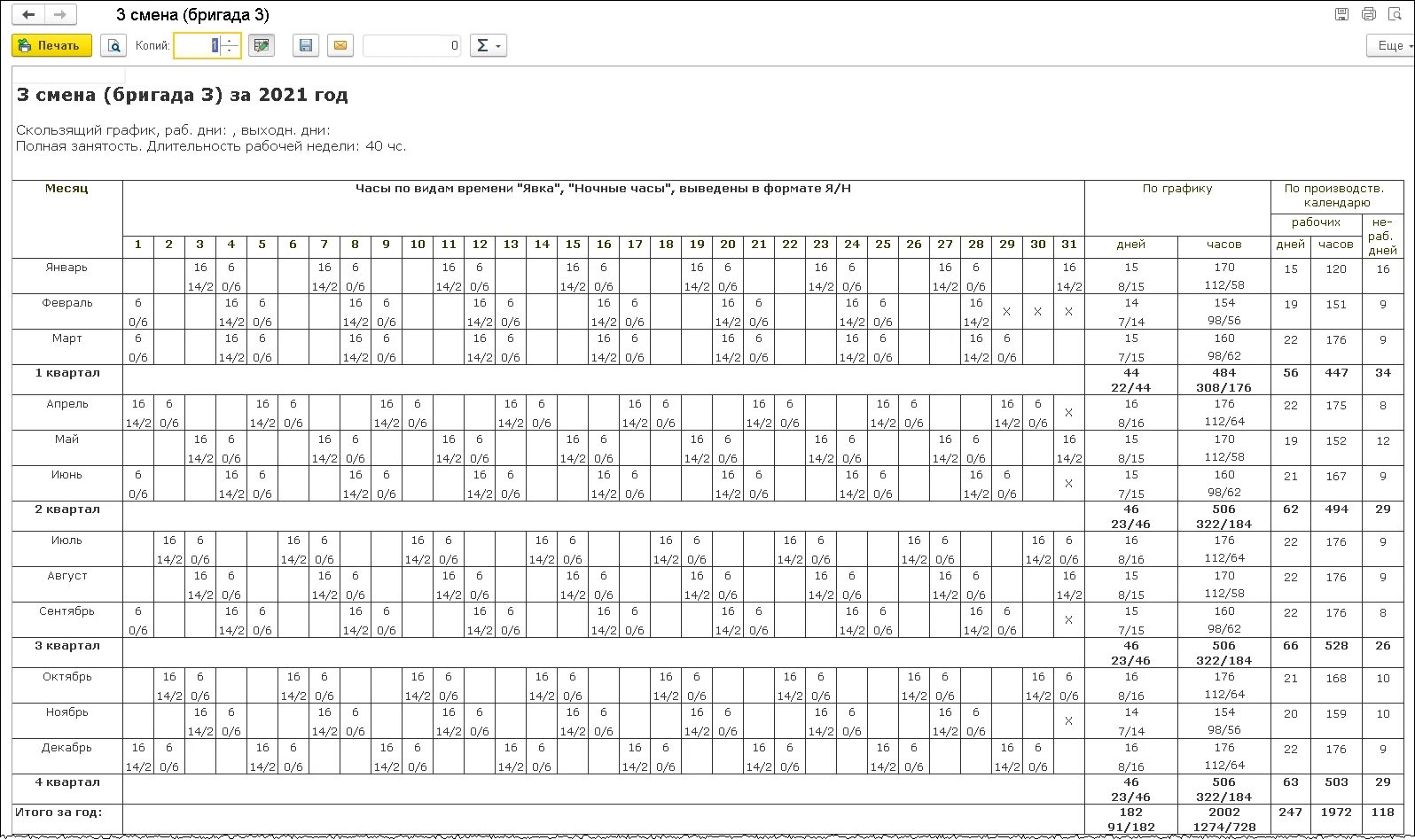Select the Октябрь row label
The height and width of the screenshot is (840, 1415).
click(67, 676)
